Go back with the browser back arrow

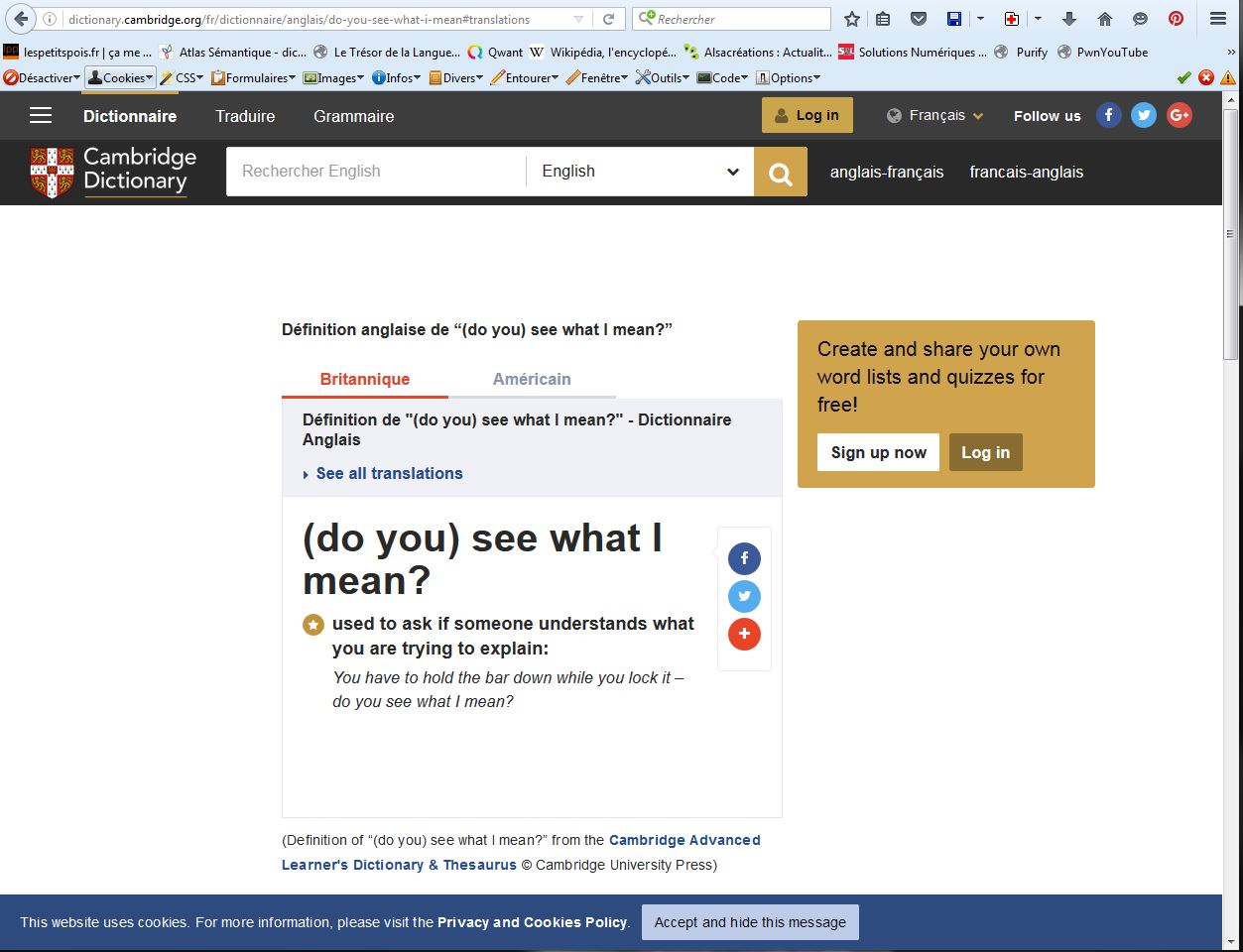pos(21,19)
